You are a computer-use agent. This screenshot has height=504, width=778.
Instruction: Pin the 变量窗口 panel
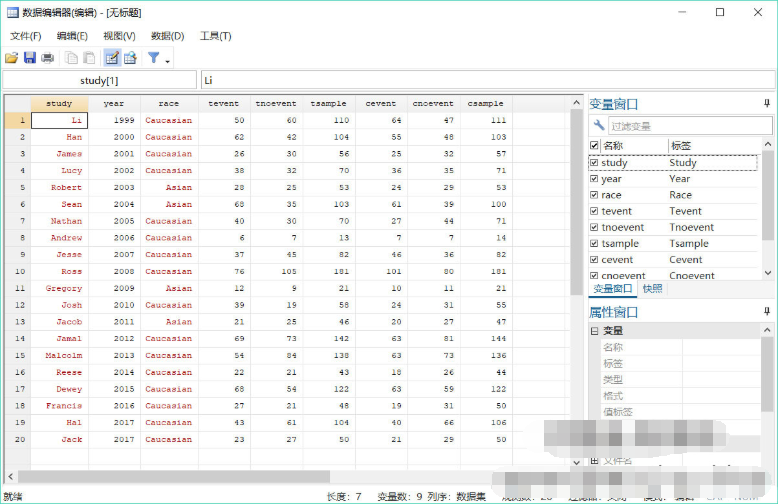coord(767,103)
